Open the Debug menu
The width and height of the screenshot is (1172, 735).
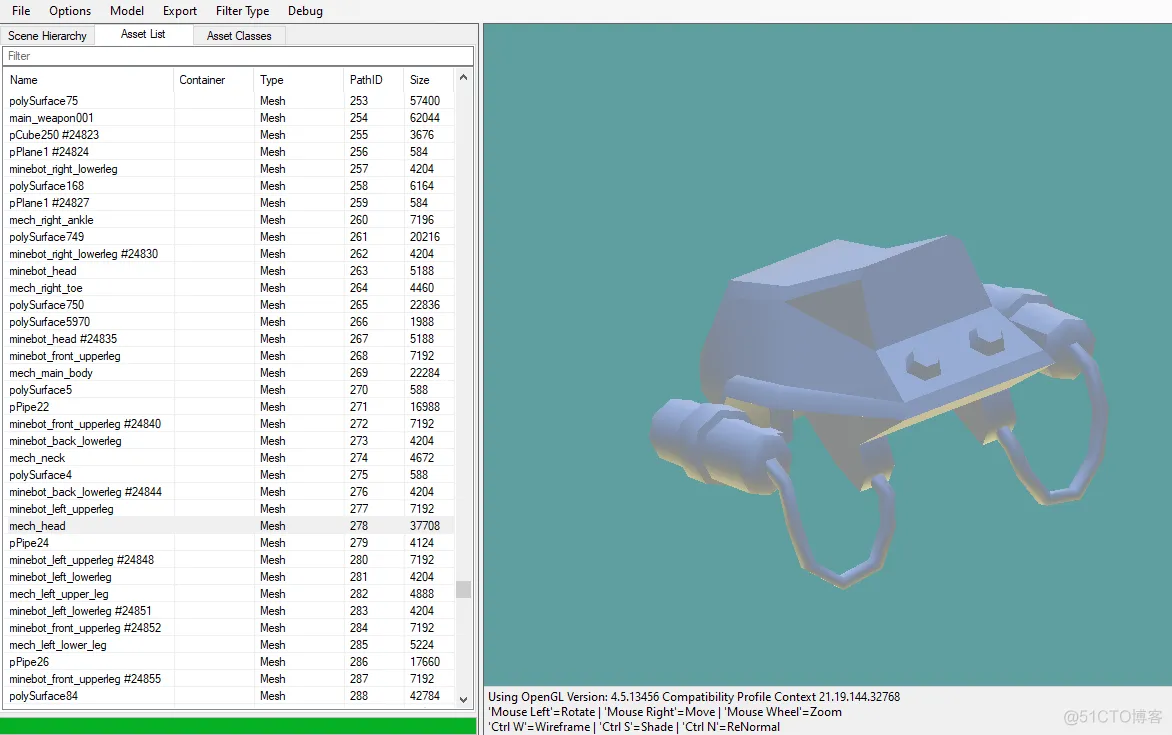click(305, 11)
